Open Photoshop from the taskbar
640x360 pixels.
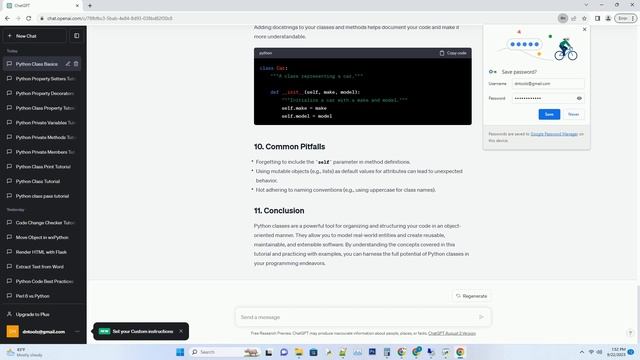(372, 352)
